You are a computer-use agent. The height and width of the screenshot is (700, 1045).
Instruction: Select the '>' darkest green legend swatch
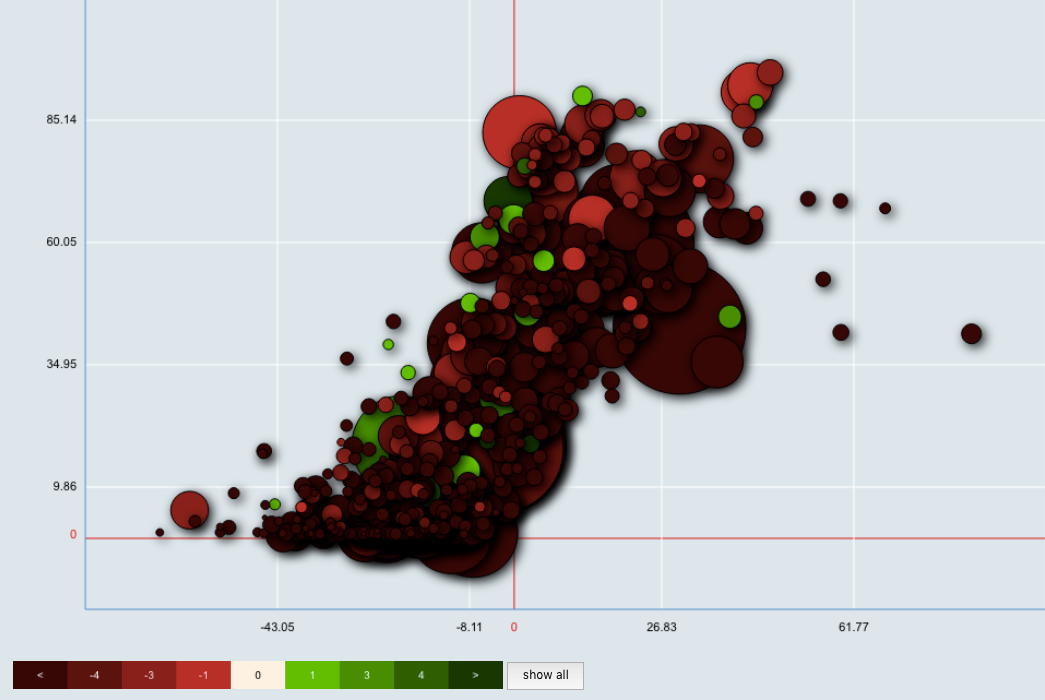(475, 675)
